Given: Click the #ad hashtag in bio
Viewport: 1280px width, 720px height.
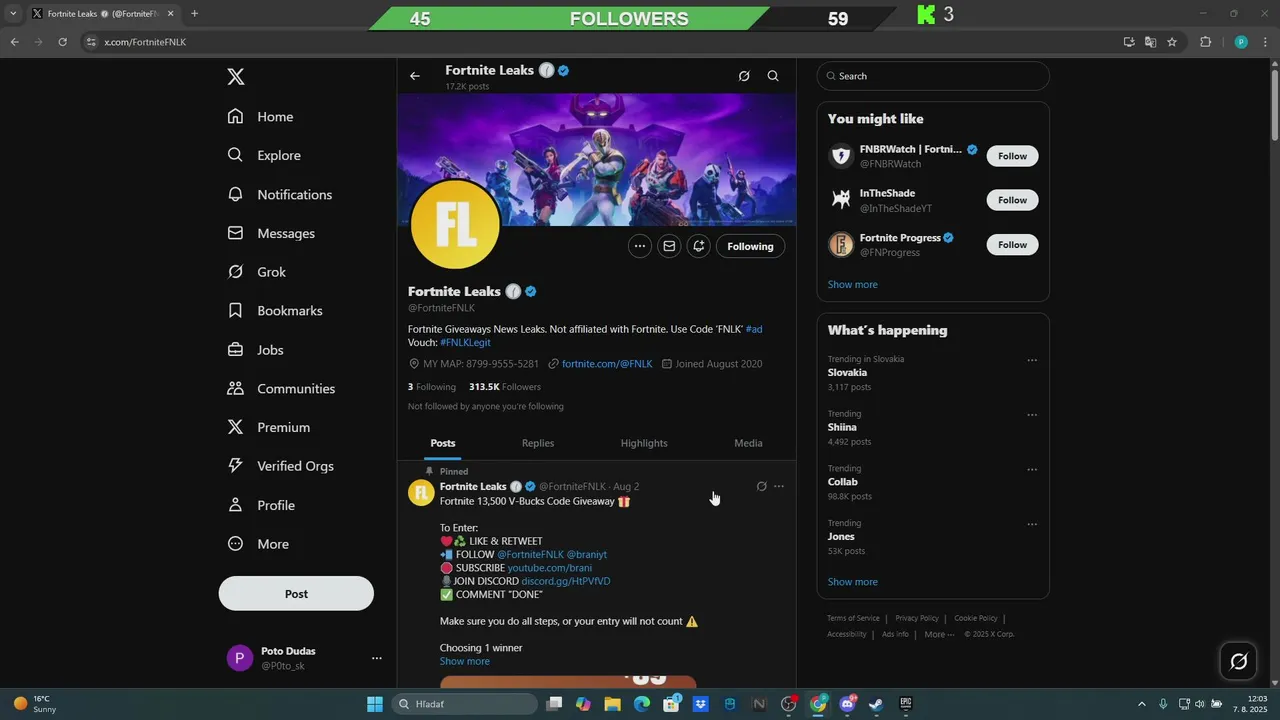Looking at the screenshot, I should pyautogui.click(x=754, y=329).
